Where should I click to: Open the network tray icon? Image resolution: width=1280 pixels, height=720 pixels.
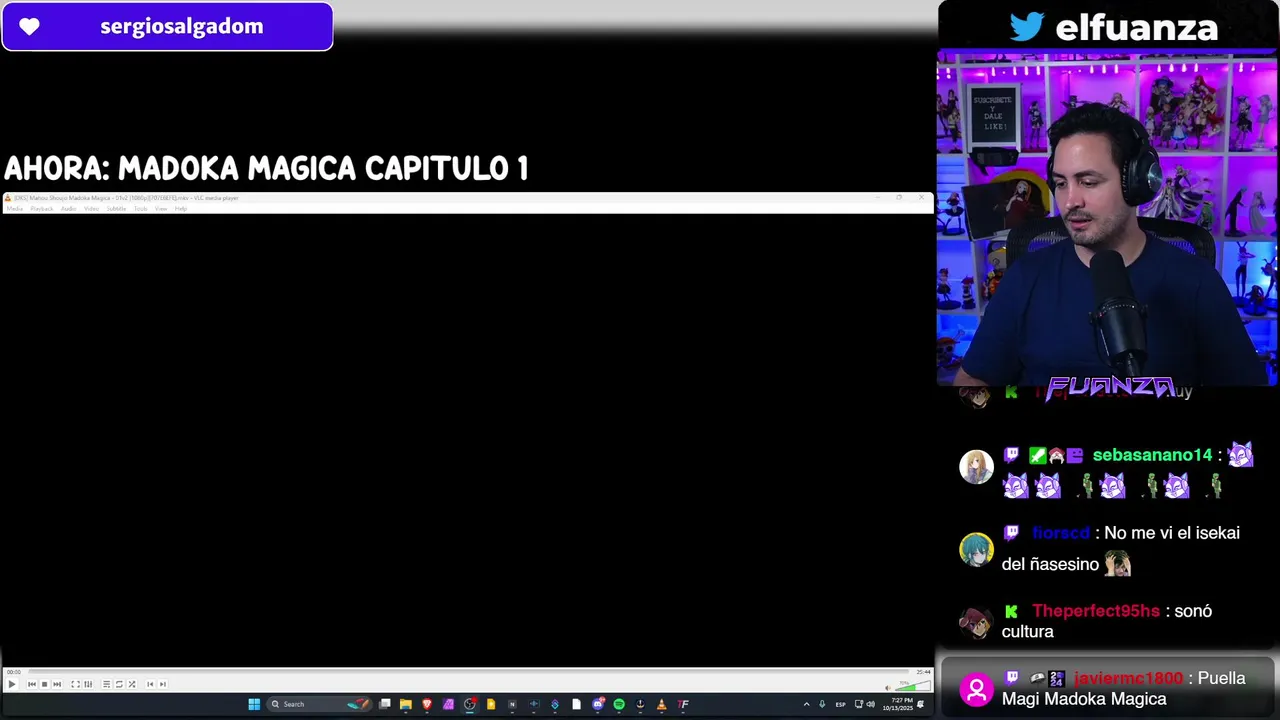coord(859,704)
